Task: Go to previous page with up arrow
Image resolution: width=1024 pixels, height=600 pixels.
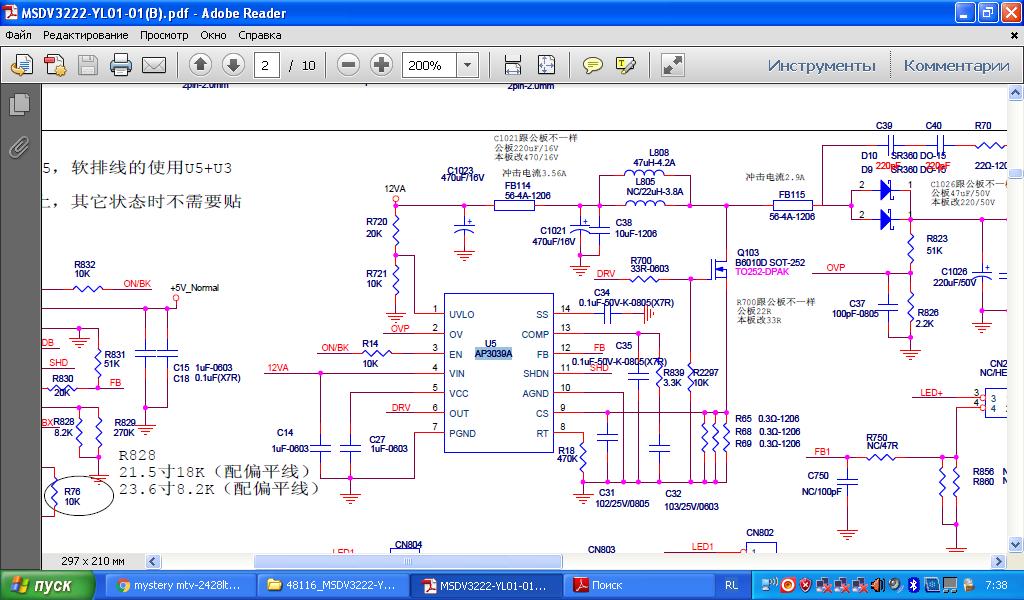Action: 200,65
